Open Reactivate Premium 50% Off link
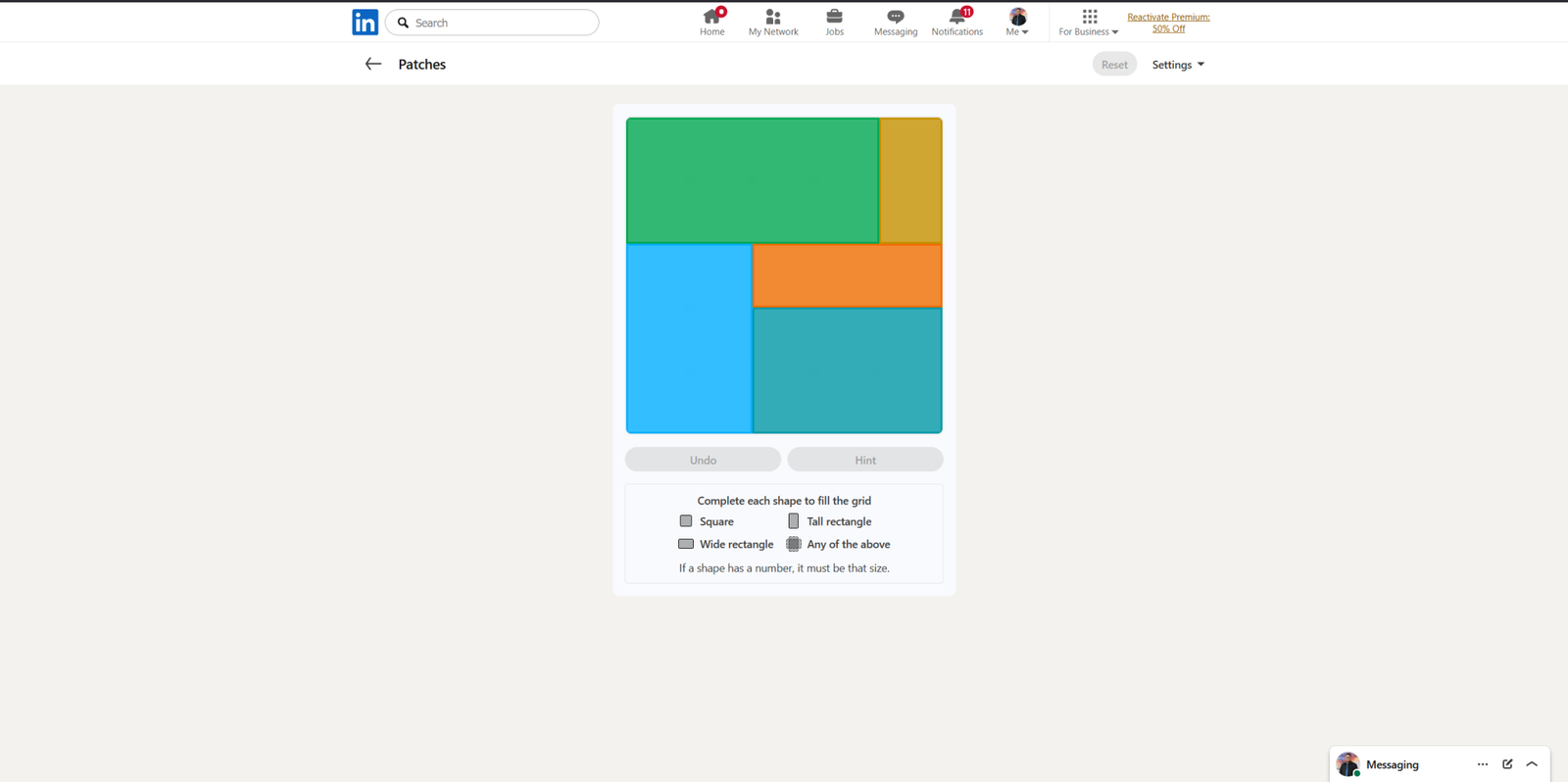This screenshot has height=782, width=1568. pos(1168,23)
